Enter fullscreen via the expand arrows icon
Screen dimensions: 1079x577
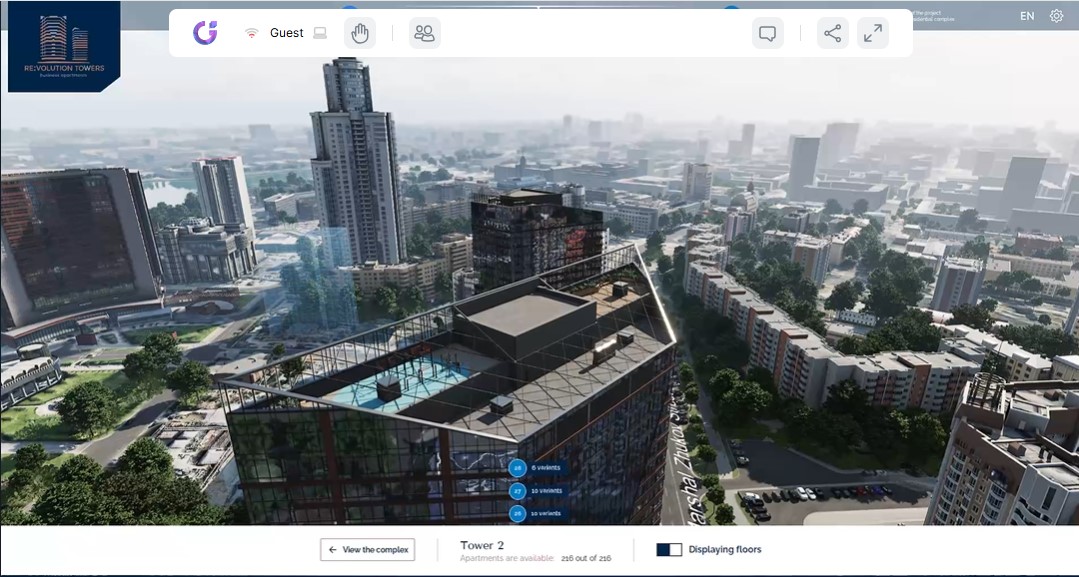pos(872,32)
